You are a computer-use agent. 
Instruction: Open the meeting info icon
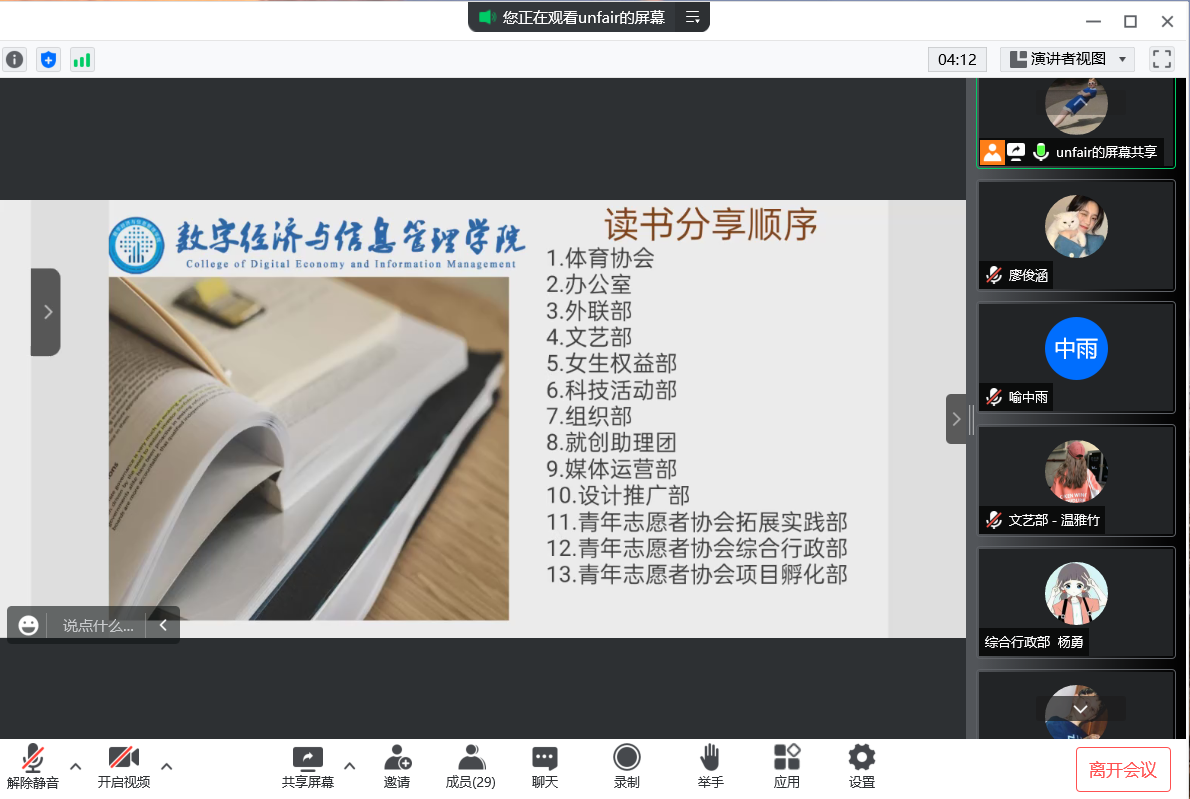(15, 59)
